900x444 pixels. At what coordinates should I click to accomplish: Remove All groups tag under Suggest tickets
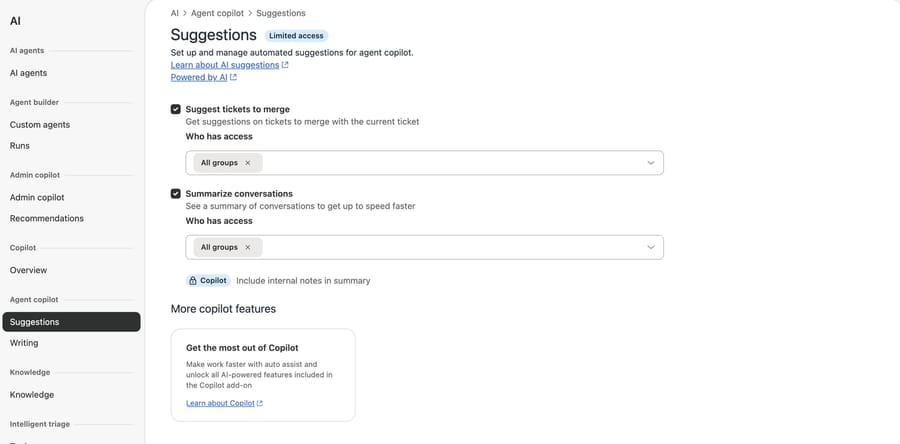tap(247, 163)
